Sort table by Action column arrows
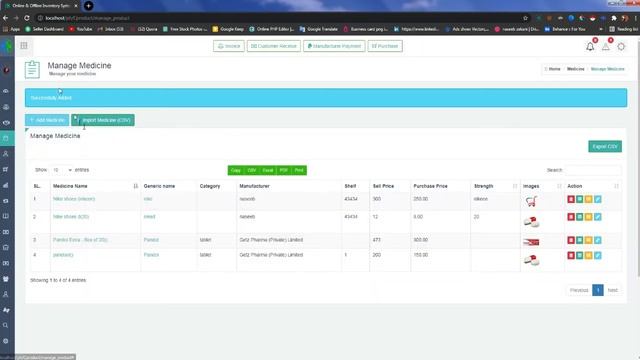This screenshot has width=640, height=360. click(x=616, y=186)
